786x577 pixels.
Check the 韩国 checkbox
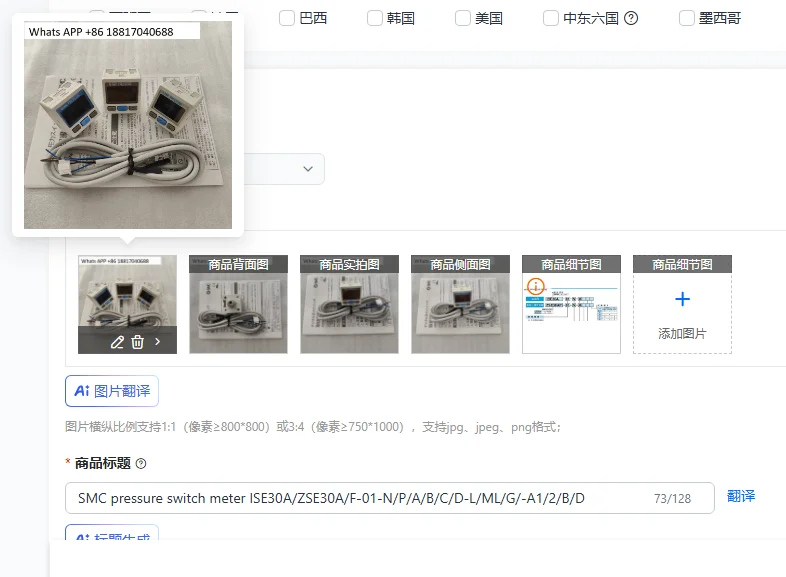[374, 19]
